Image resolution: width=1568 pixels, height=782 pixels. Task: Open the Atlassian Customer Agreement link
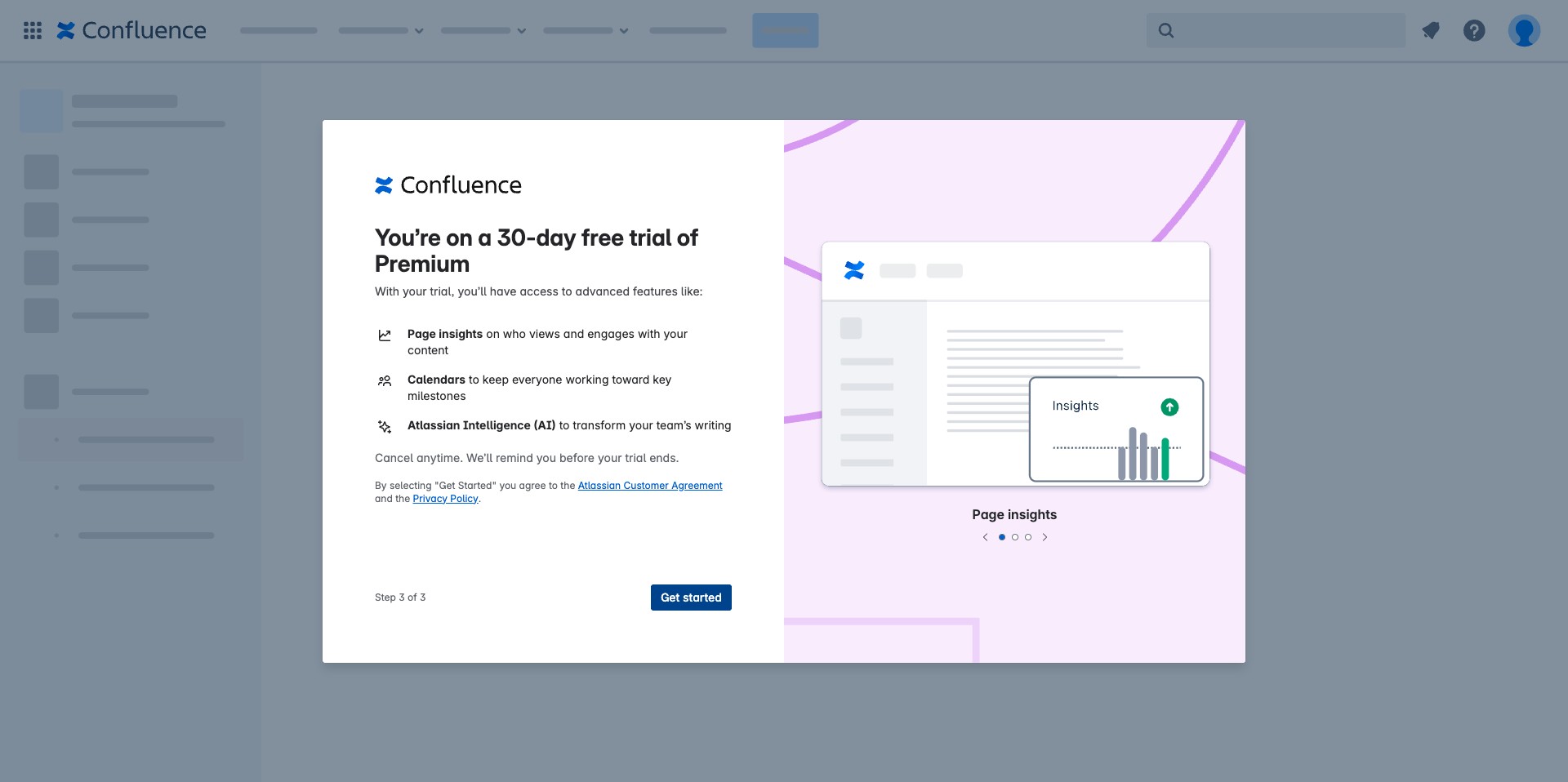tap(650, 486)
